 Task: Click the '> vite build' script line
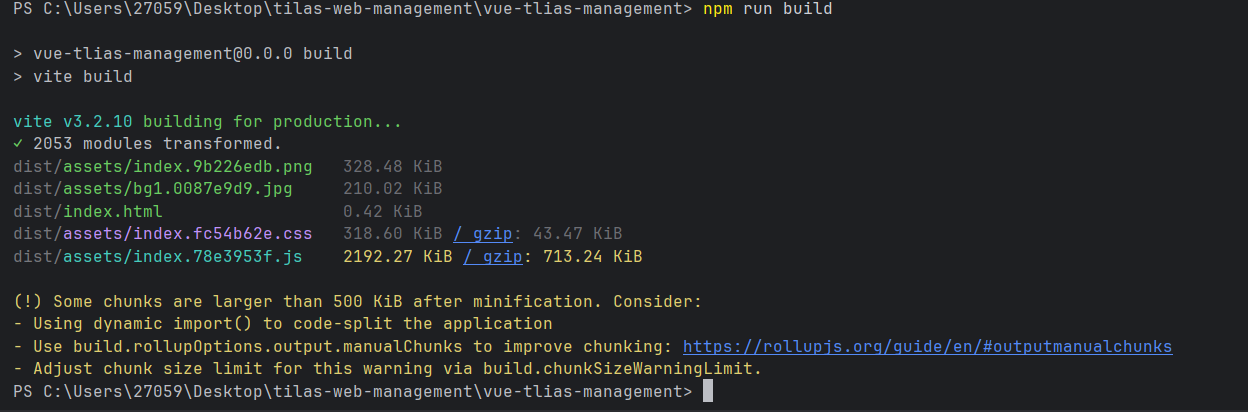tap(72, 76)
